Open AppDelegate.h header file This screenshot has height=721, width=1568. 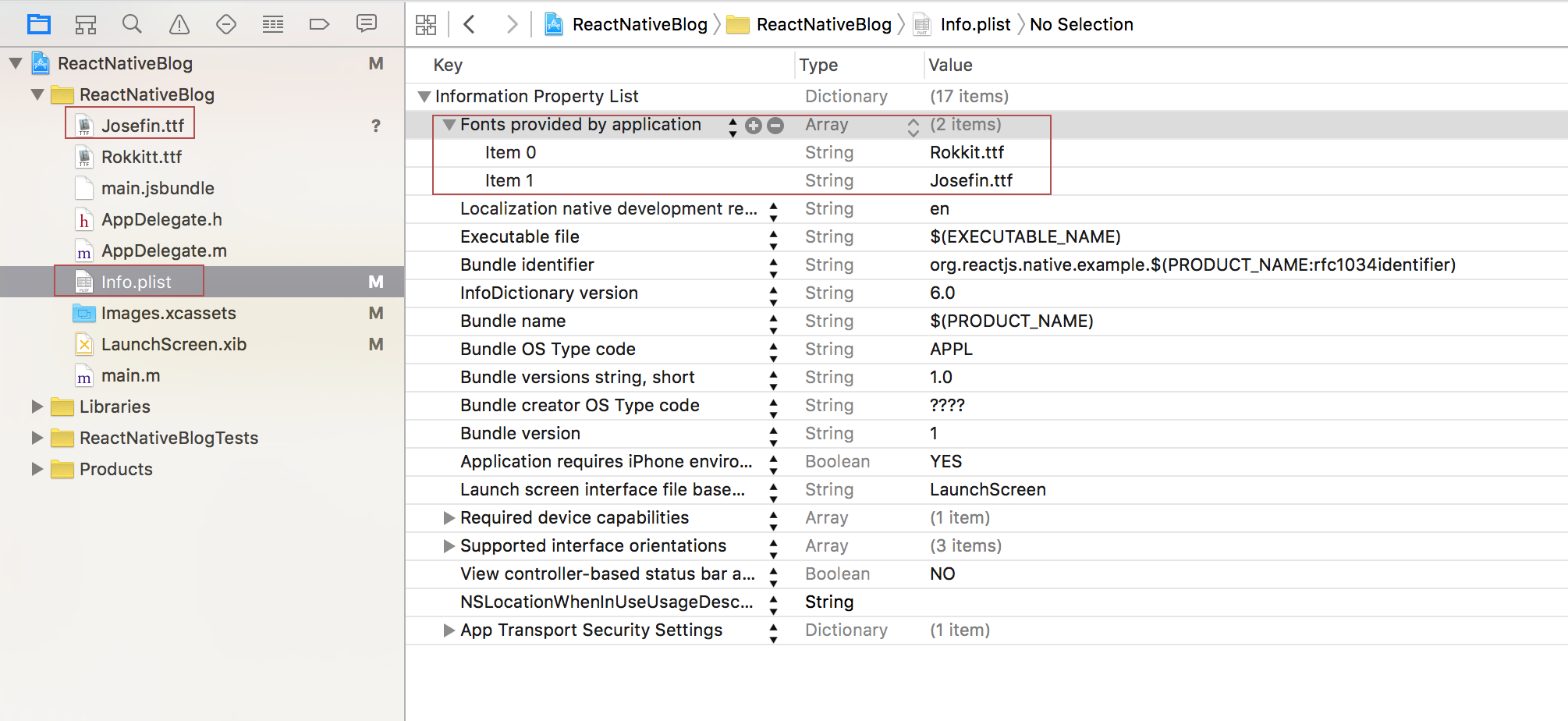161,219
